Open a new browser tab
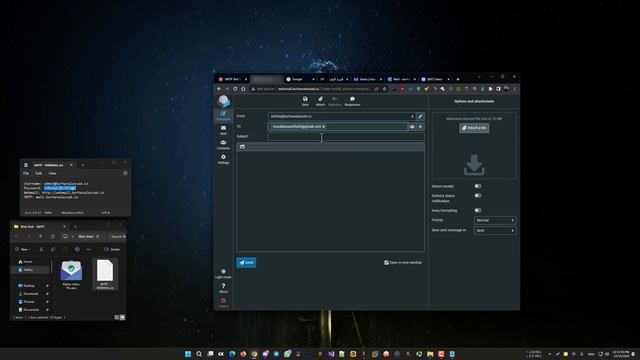 click(x=458, y=79)
